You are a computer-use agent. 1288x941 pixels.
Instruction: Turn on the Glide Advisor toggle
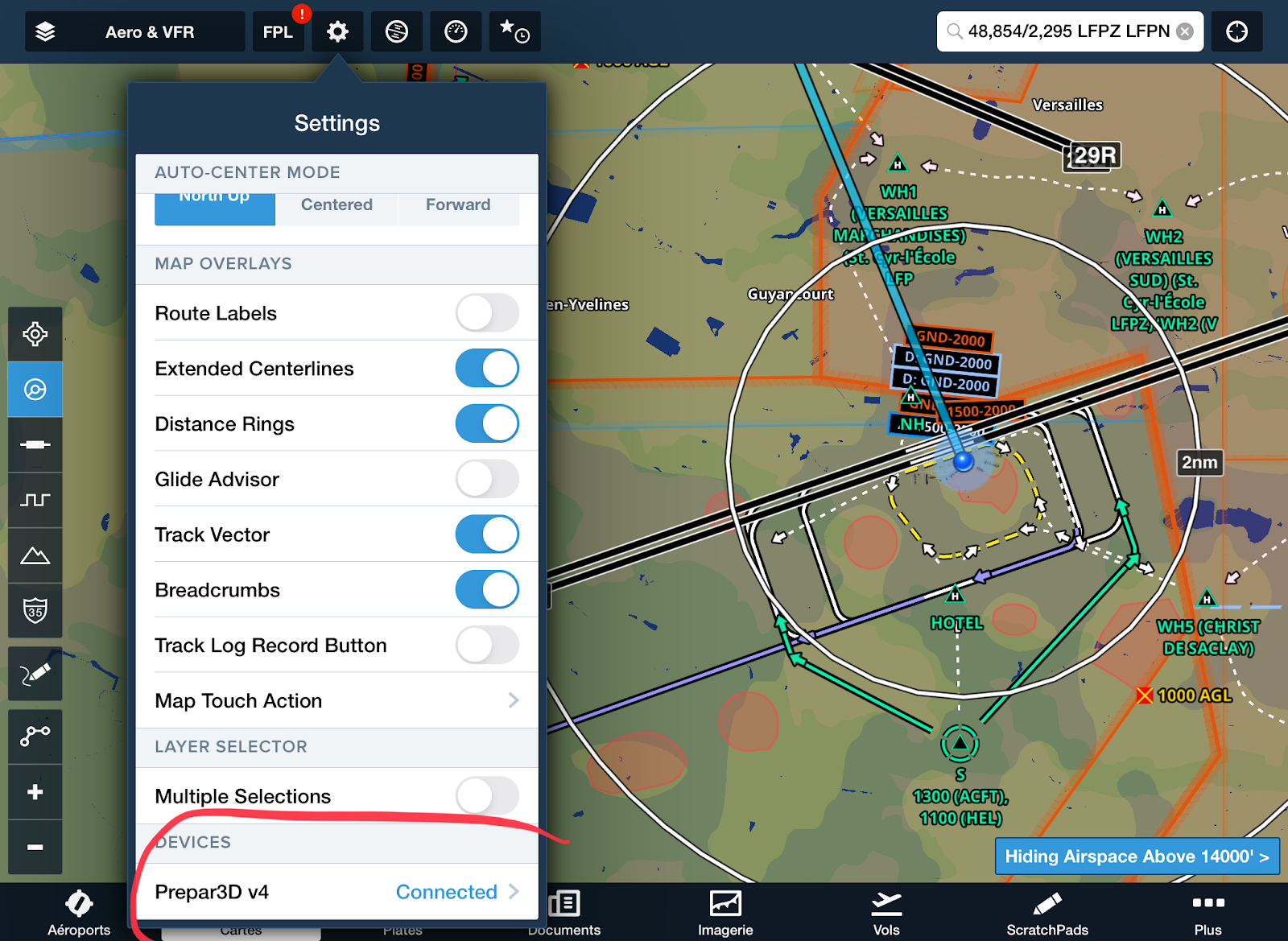(487, 479)
